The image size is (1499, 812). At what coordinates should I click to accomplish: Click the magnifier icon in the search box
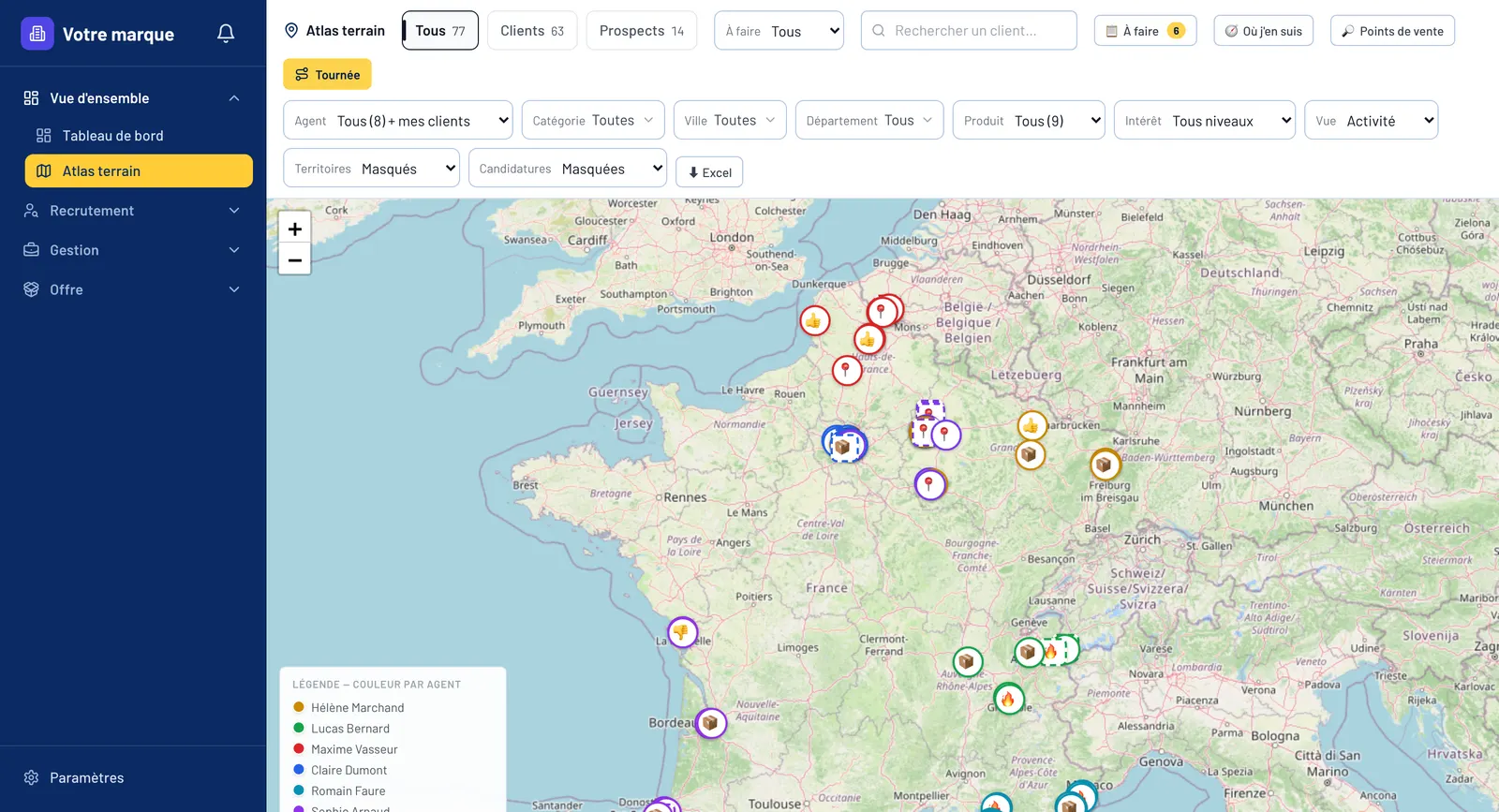tap(879, 31)
